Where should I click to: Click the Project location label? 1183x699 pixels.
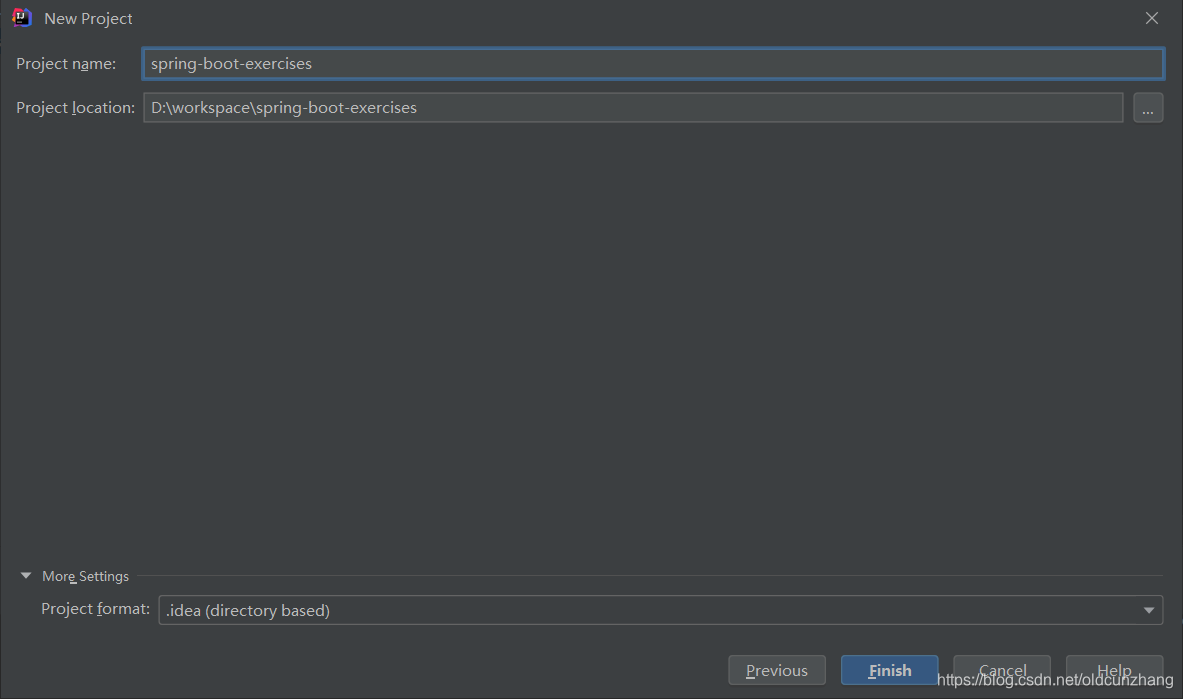(x=75, y=108)
